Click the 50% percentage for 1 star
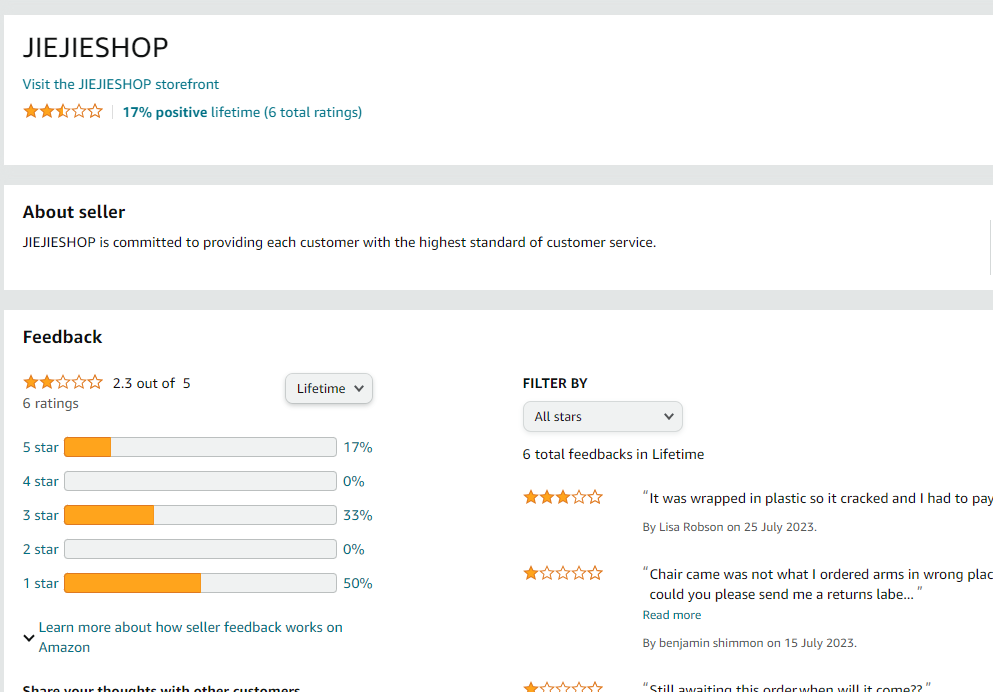993x692 pixels. click(358, 584)
